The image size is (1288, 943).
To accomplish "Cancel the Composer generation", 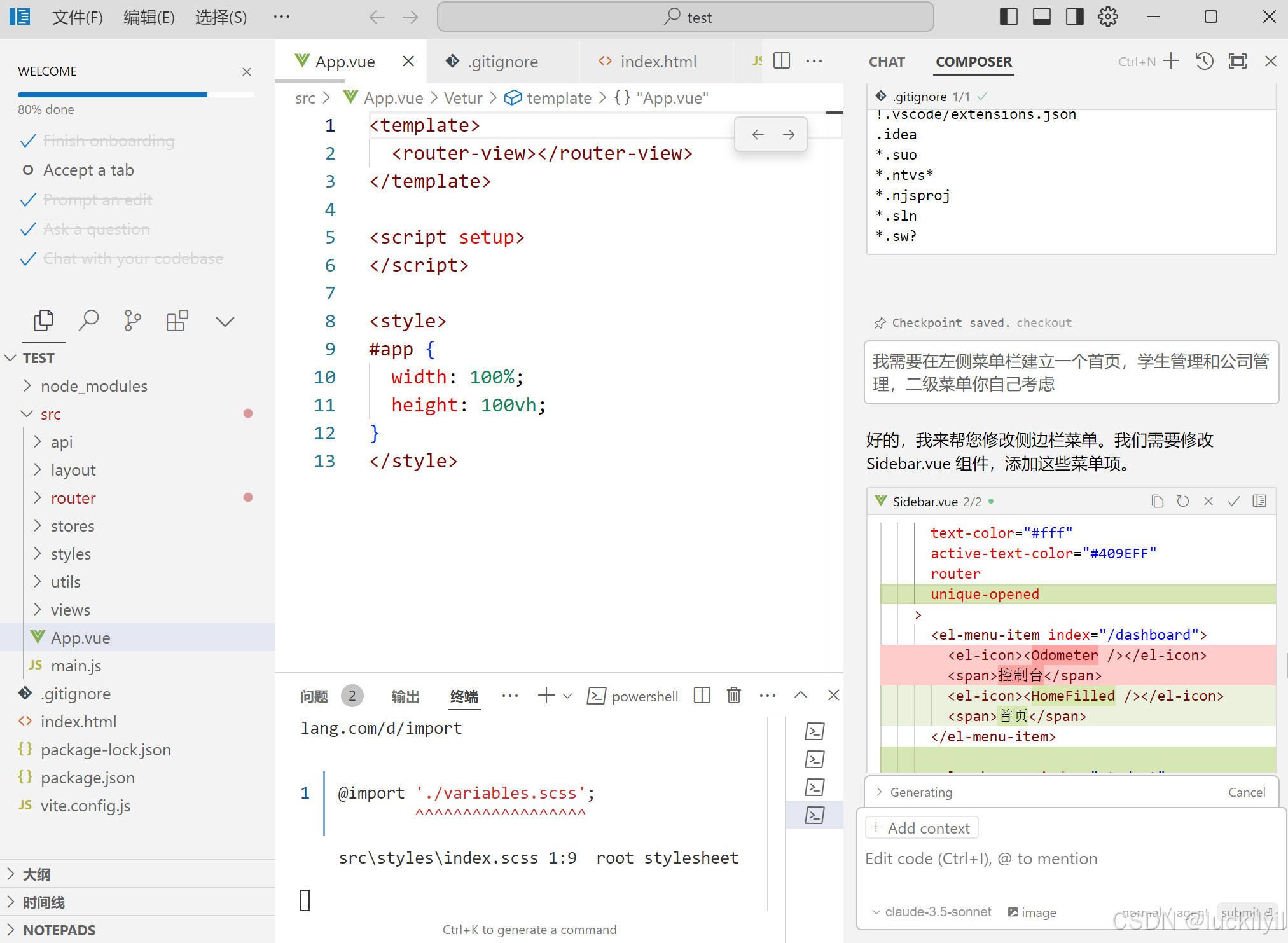I will coord(1246,792).
